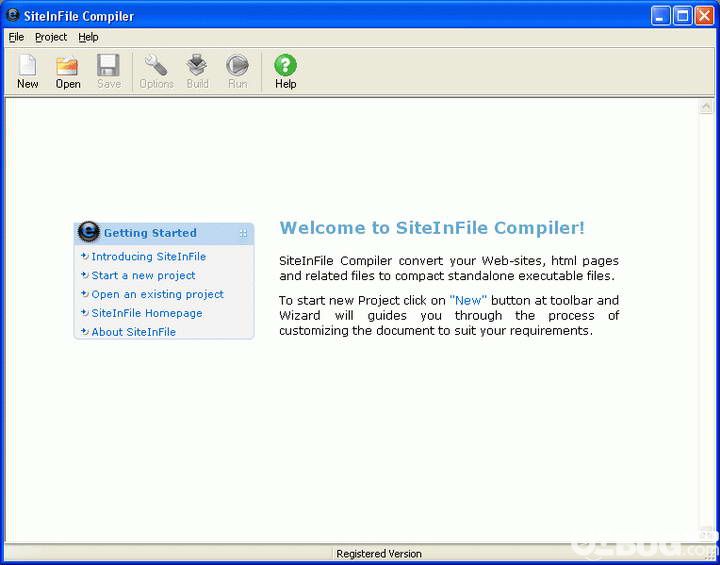Follow the Introducing SiteInFile link

148,256
